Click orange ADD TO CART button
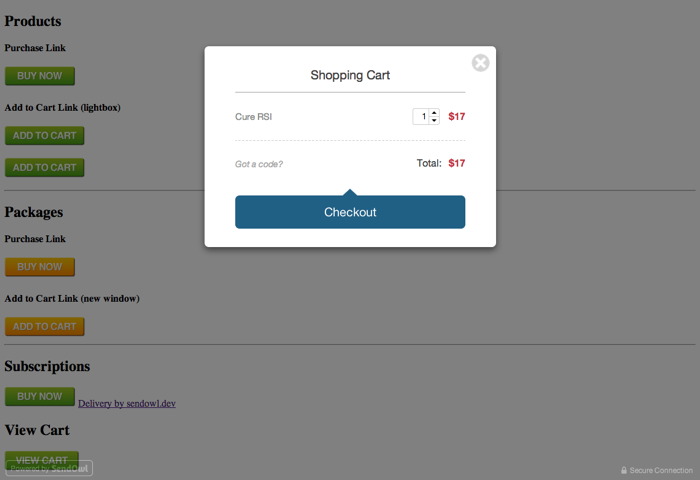This screenshot has width=700, height=480. [x=44, y=327]
